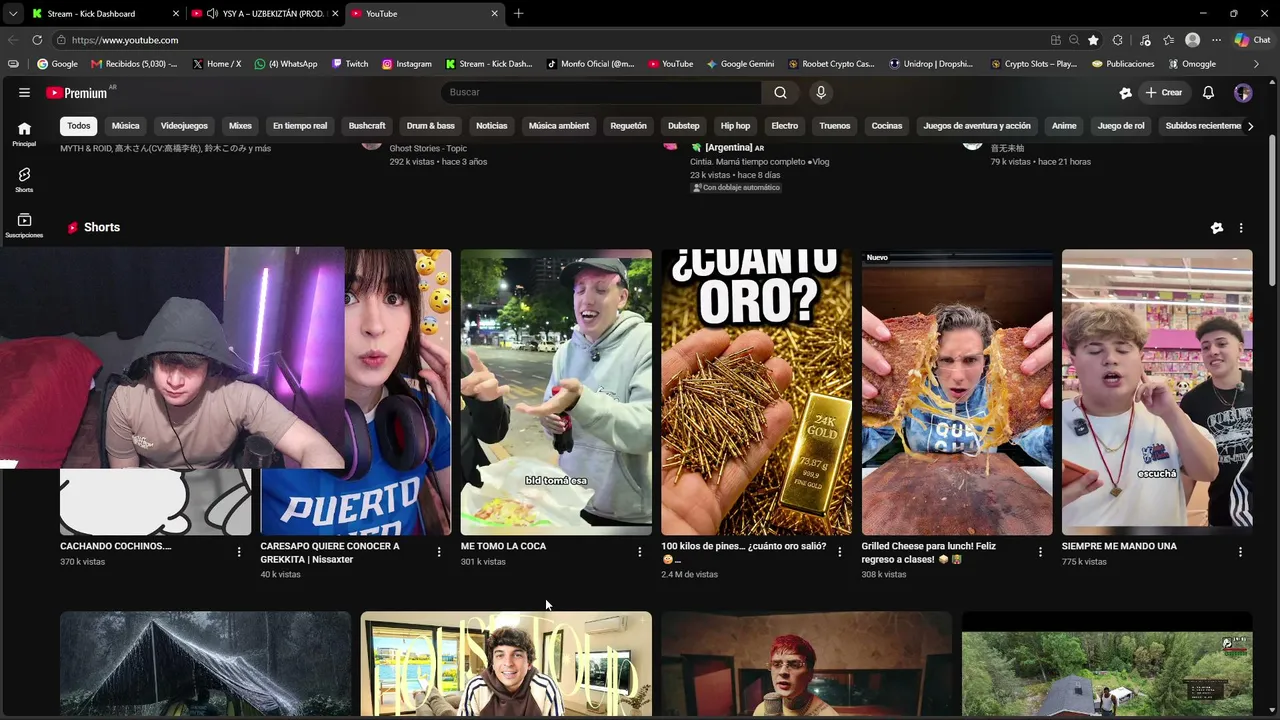Go to Principal in the sidebar
This screenshot has height=720, width=1280.
(x=24, y=134)
